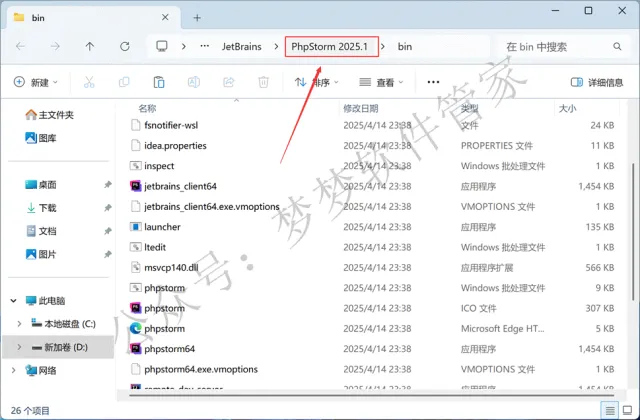Click the Copy icon in toolbar

click(124, 82)
